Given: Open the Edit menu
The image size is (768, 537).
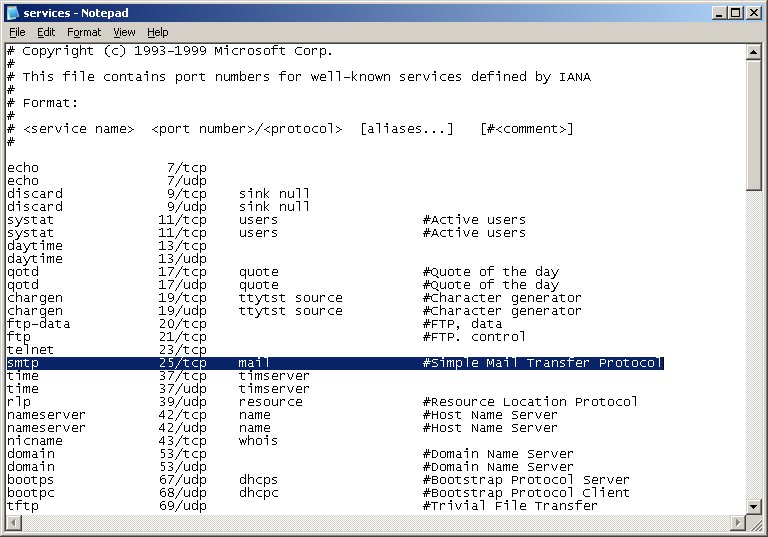Looking at the screenshot, I should (x=46, y=32).
